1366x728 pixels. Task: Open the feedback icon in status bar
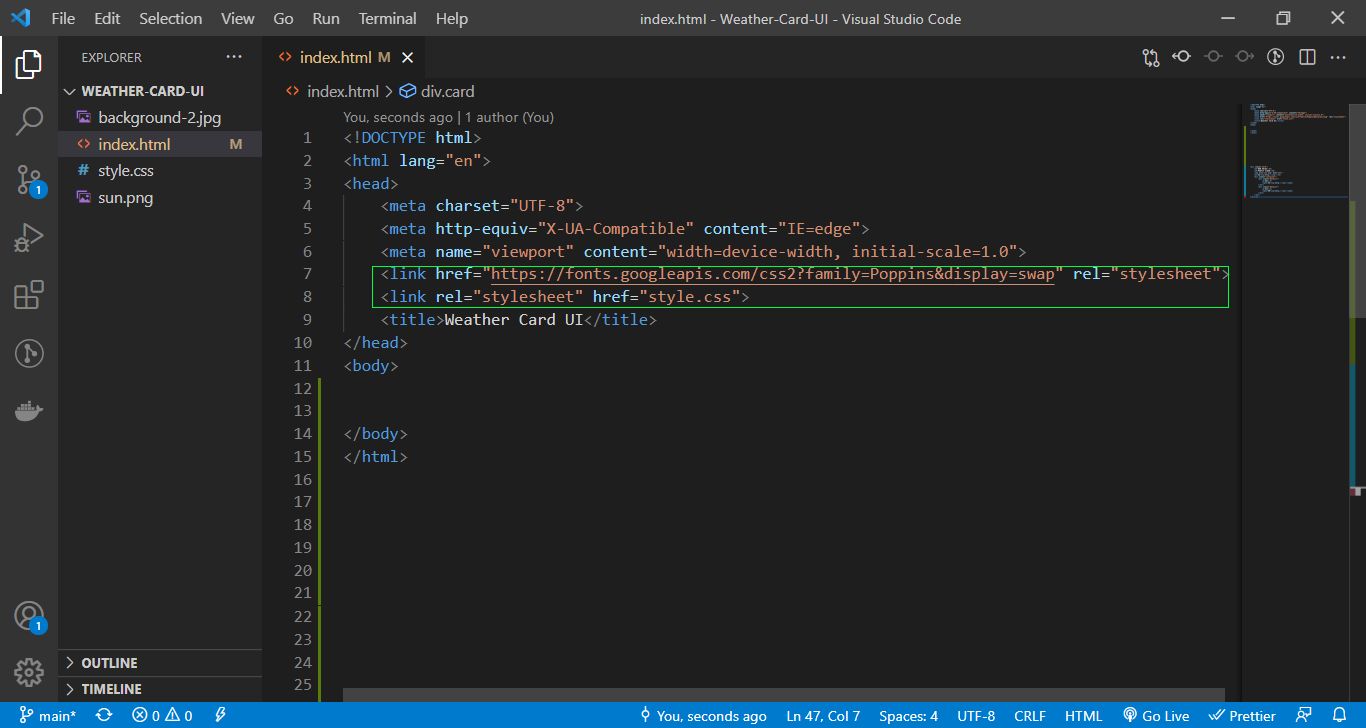point(1302,715)
